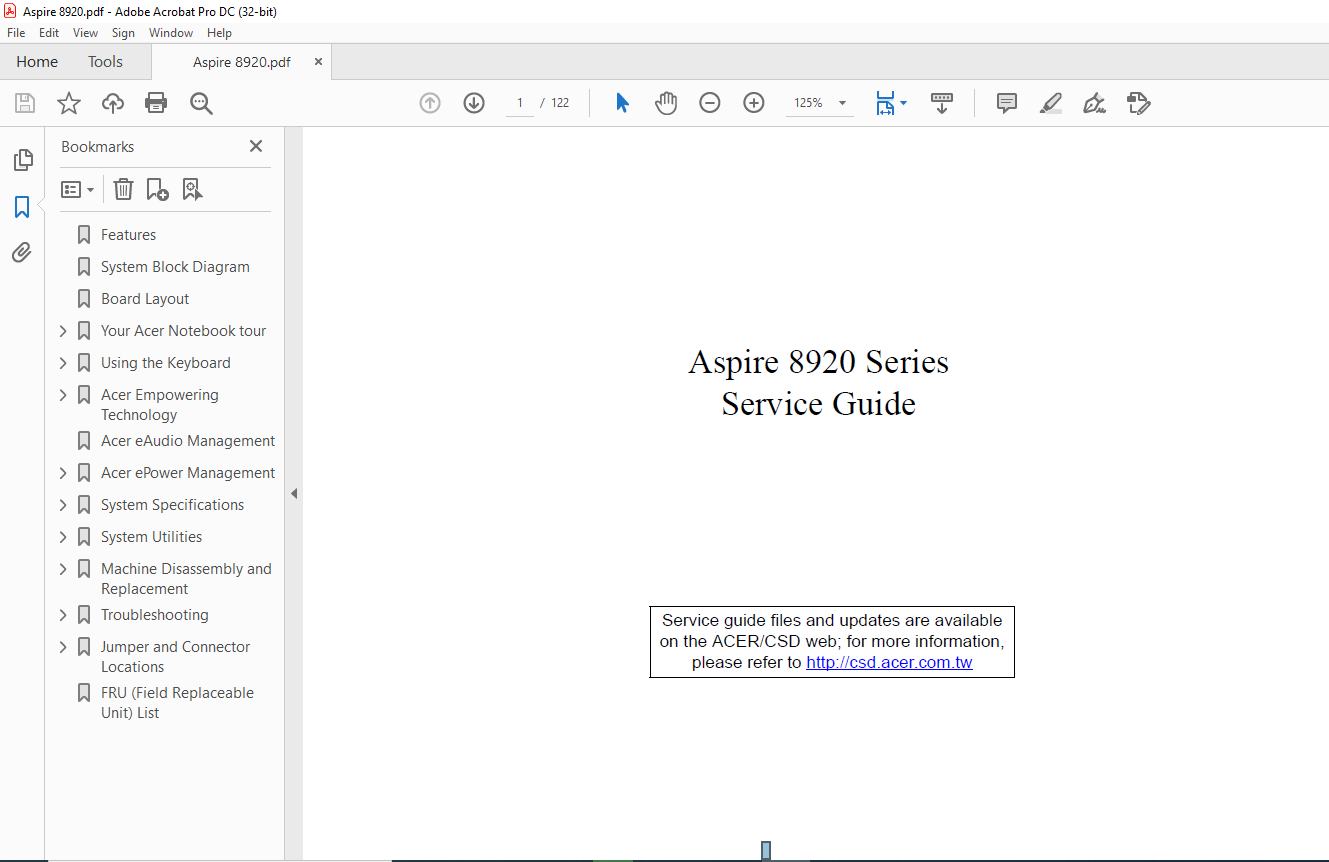Switch to the Tools tab
Screen dimensions: 1329x862
pos(105,62)
